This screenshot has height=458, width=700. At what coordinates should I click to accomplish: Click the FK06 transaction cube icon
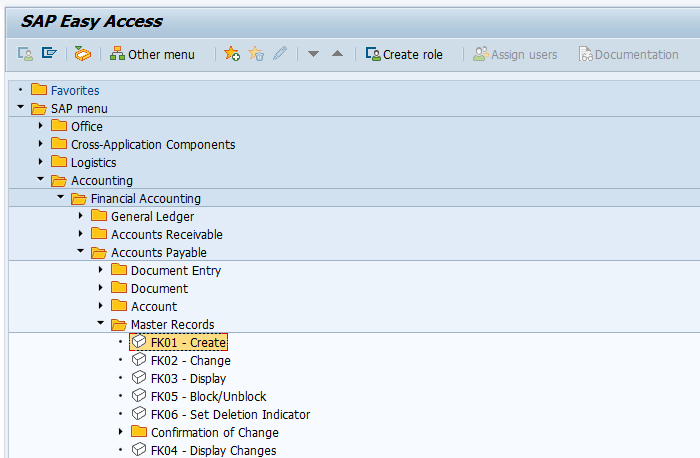(x=139, y=413)
